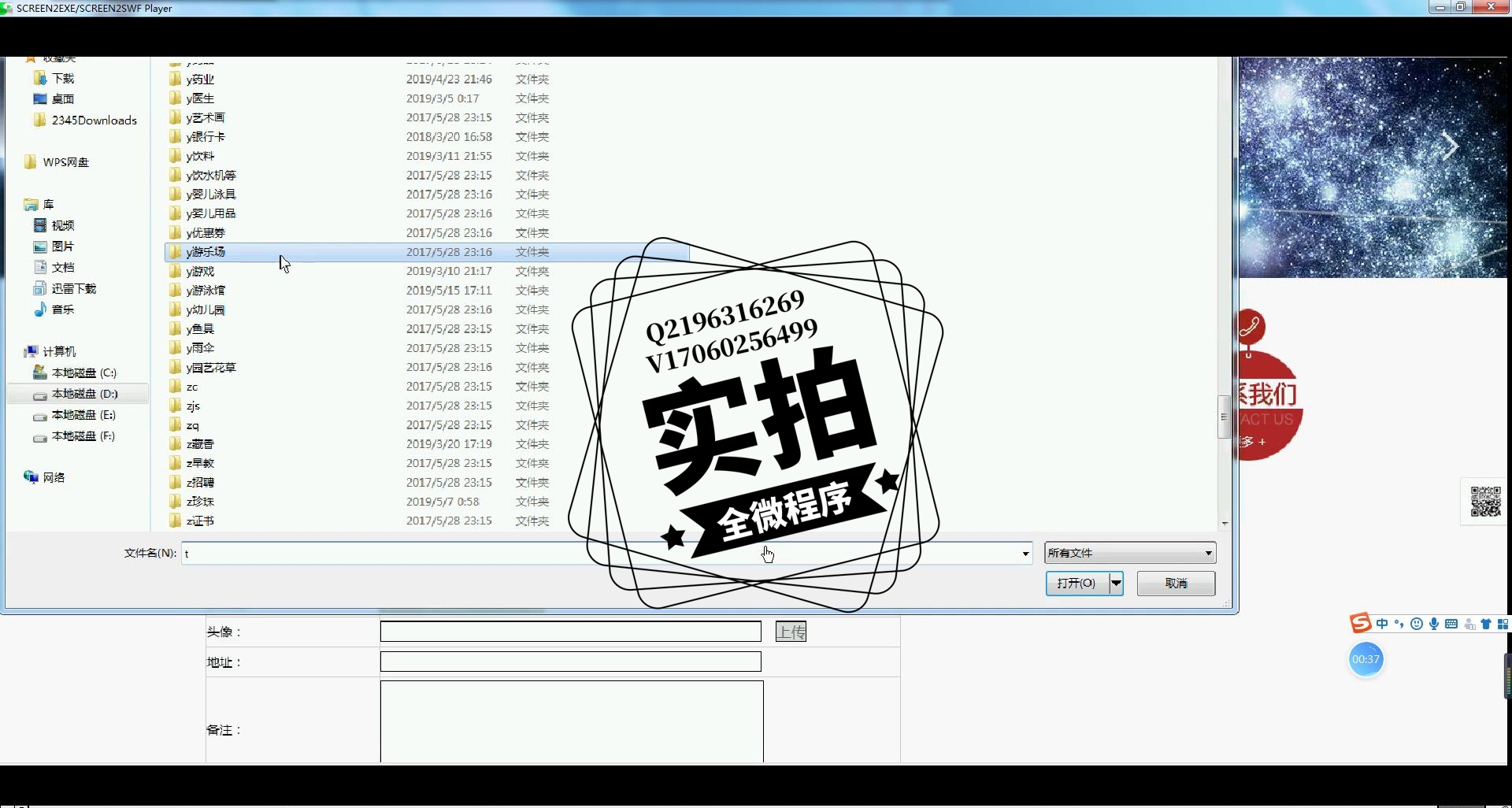Select the y游乐场 folder

(427, 252)
